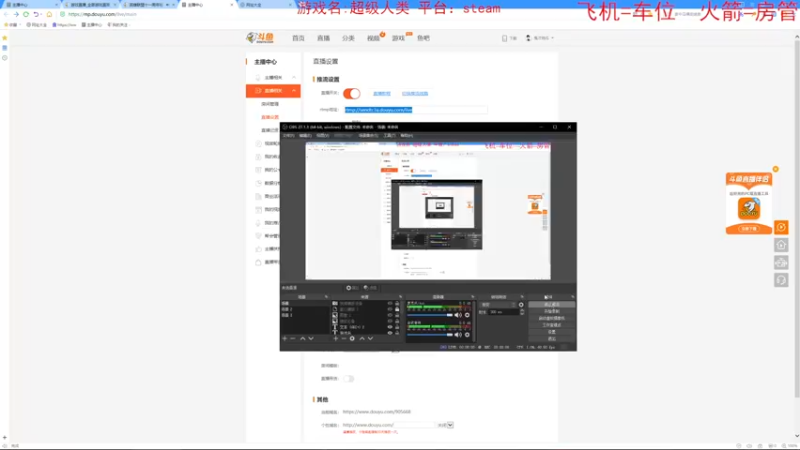Move scene up in OBS Scenes panel
The width and height of the screenshot is (800, 450).
[x=303, y=338]
